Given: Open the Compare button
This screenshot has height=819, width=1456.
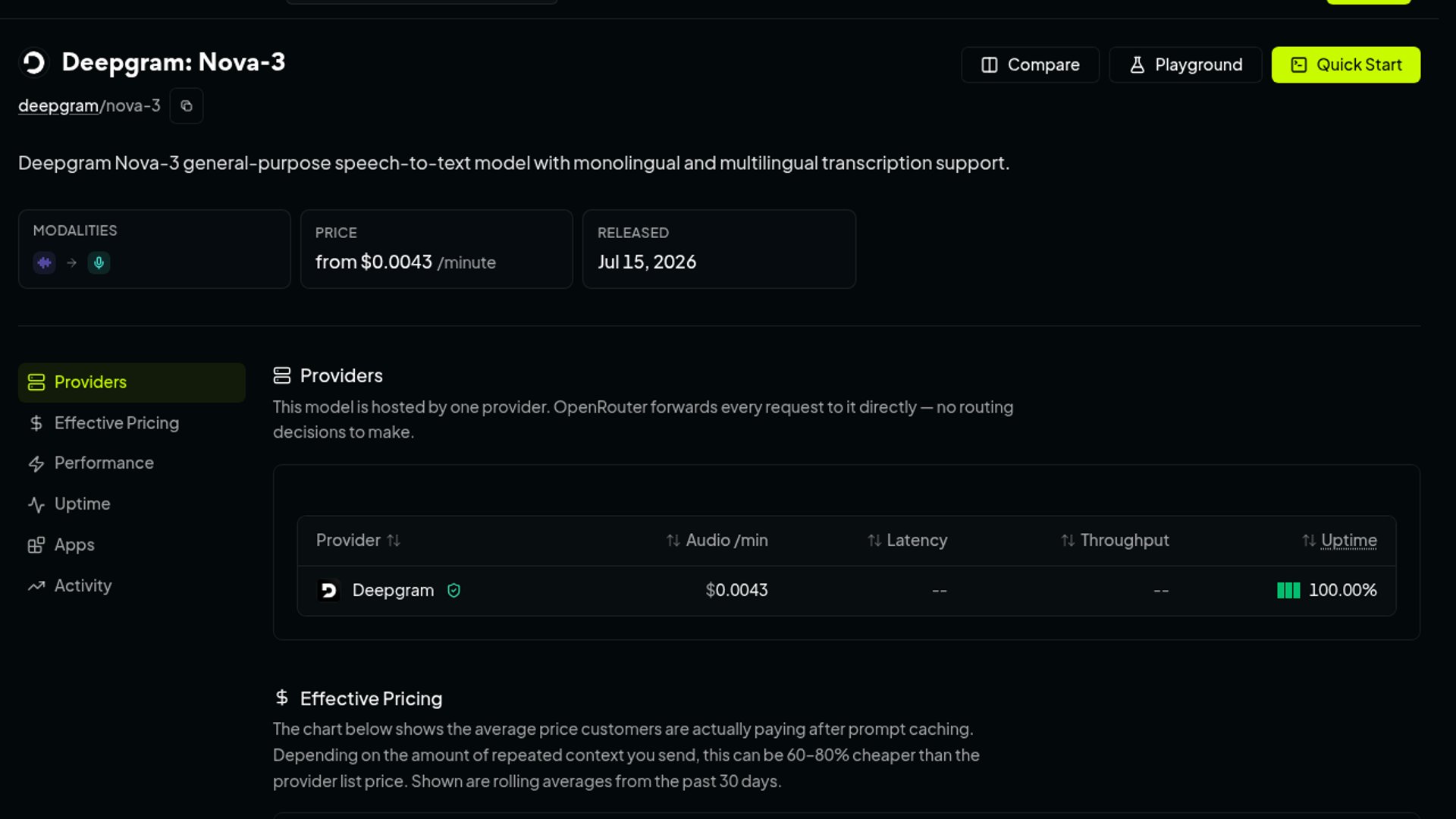Looking at the screenshot, I should tap(1030, 65).
